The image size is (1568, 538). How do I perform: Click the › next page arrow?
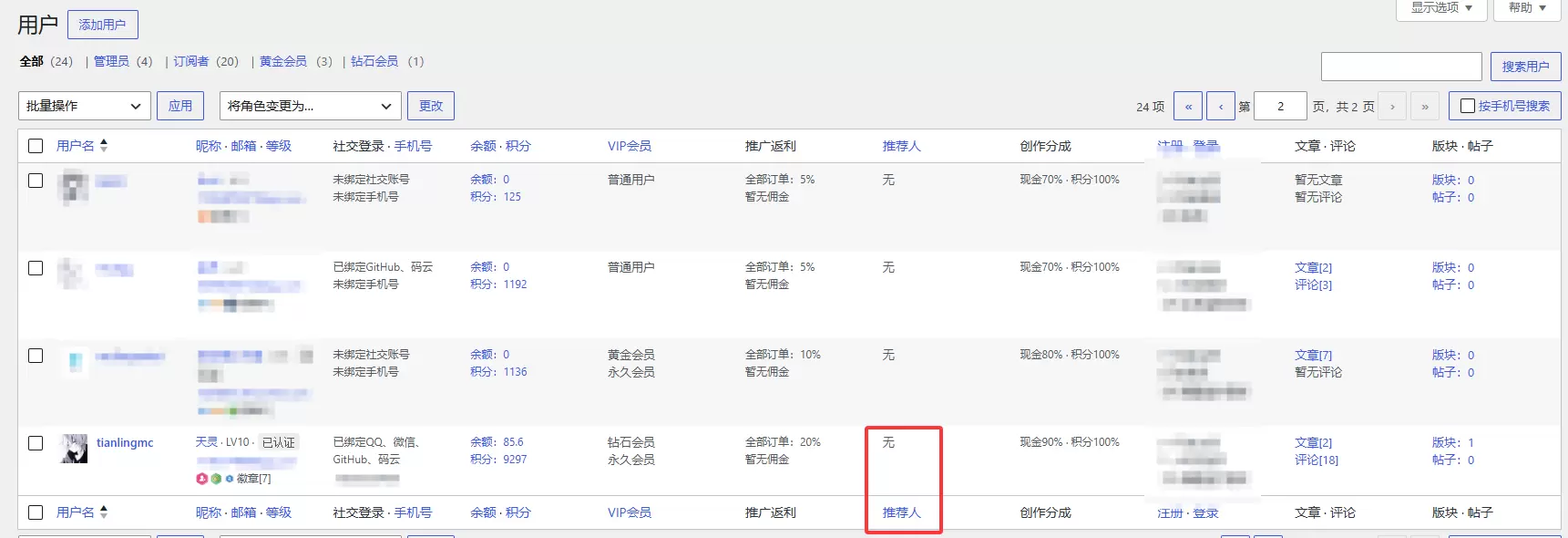(1392, 106)
